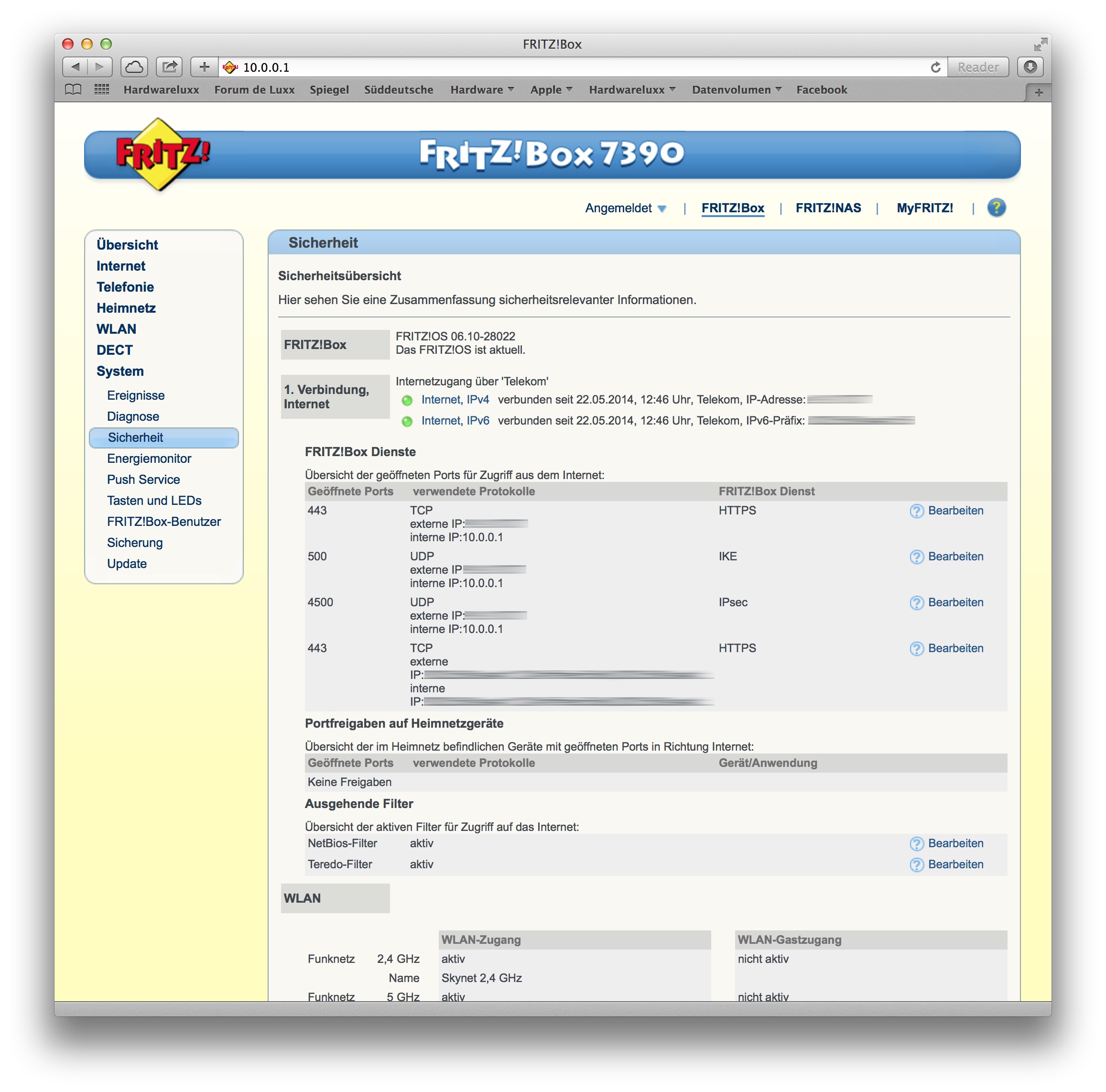Click Bearbeiten for port 500 IKE
The image size is (1106, 1092).
[955, 557]
